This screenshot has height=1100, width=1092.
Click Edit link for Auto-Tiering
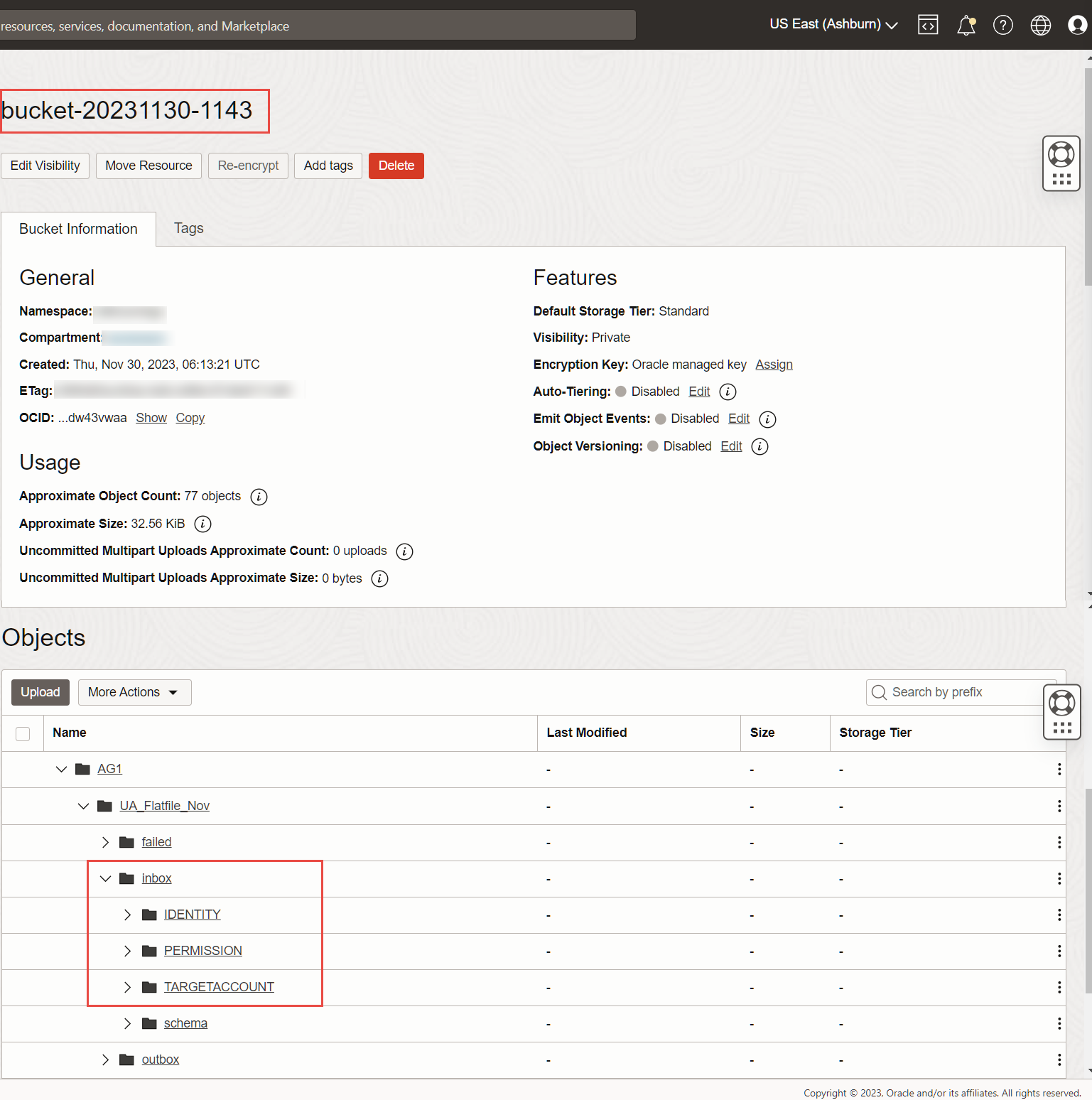click(699, 392)
